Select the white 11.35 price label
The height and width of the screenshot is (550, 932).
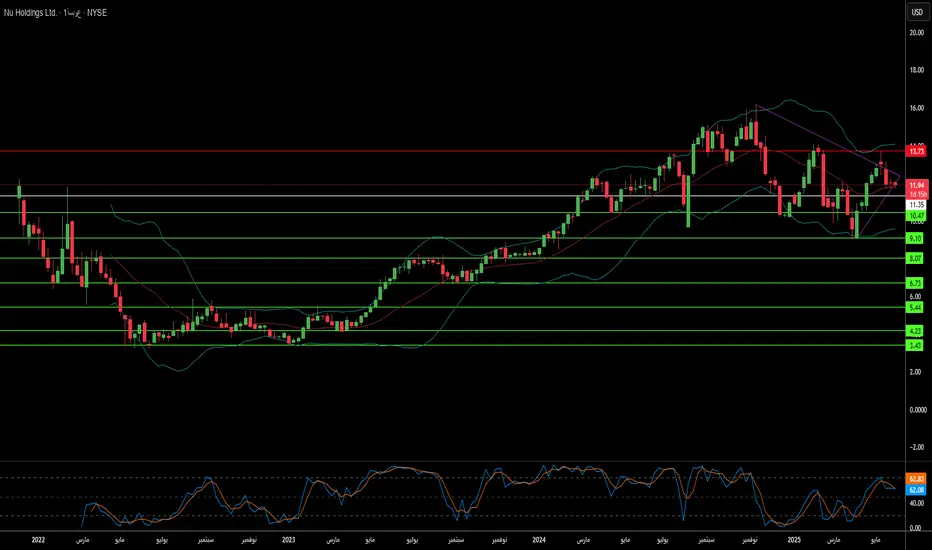click(914, 203)
